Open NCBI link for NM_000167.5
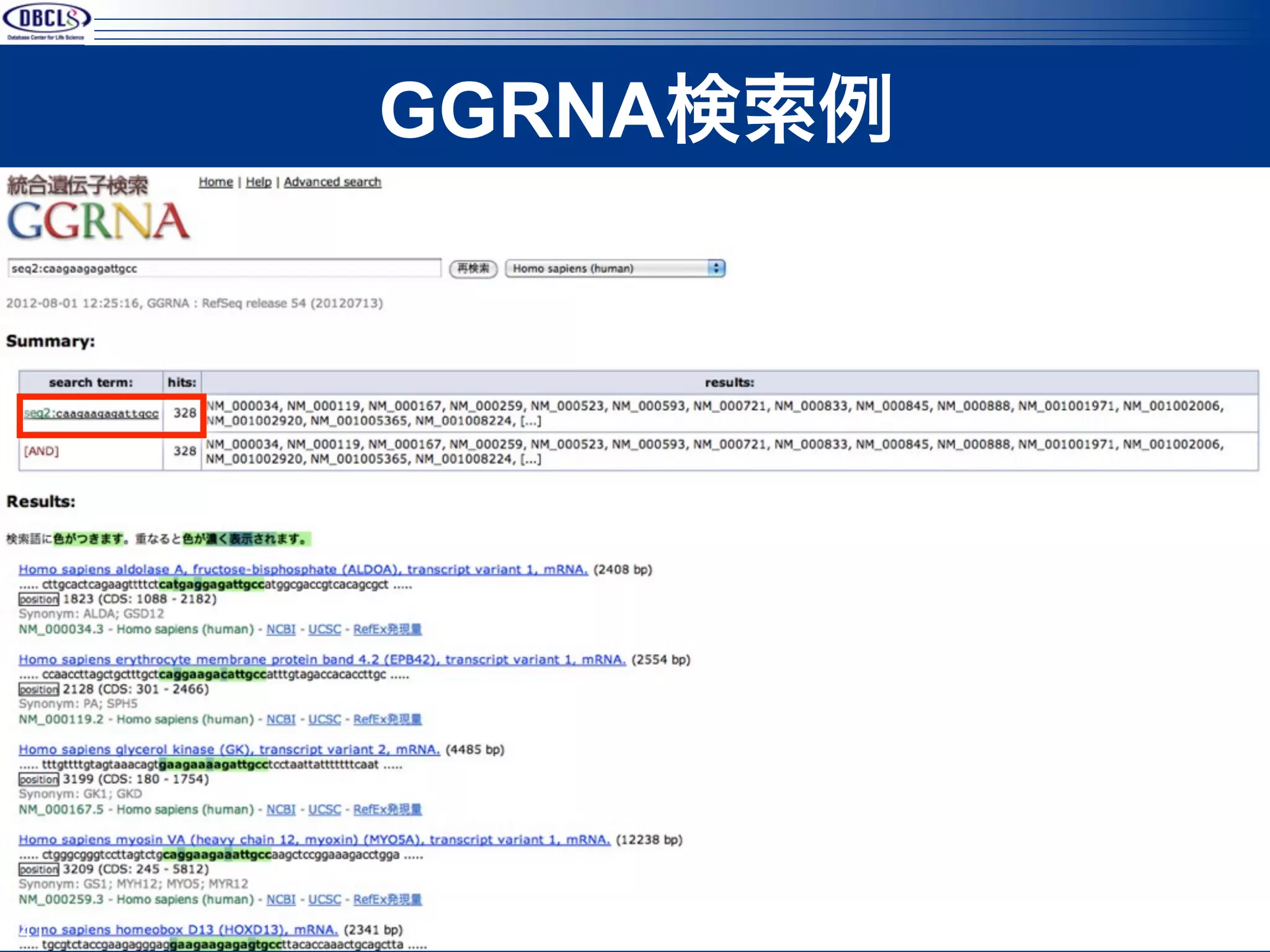Viewport: 1270px width, 952px height. coord(281,809)
